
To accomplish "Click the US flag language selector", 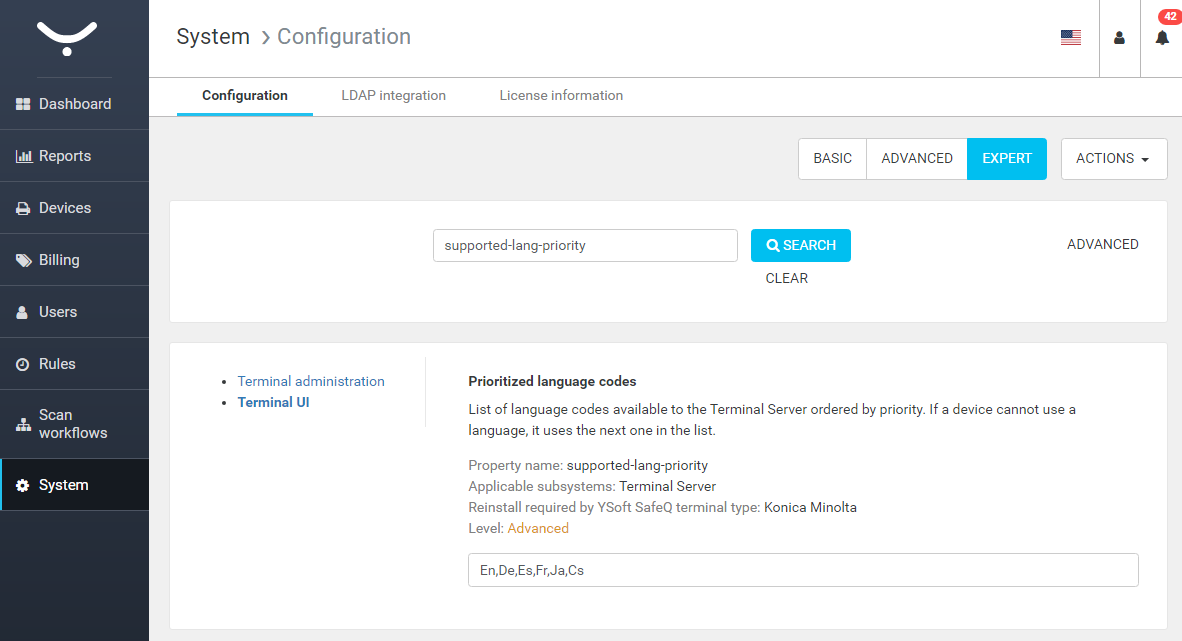I will 1070,38.
